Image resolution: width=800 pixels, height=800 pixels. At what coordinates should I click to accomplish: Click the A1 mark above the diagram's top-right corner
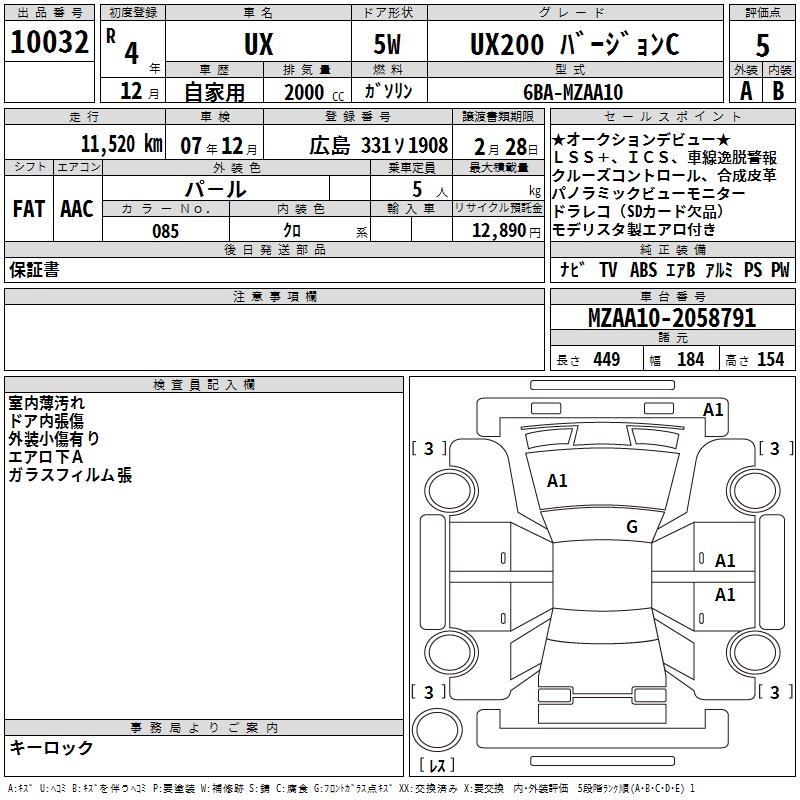click(713, 409)
